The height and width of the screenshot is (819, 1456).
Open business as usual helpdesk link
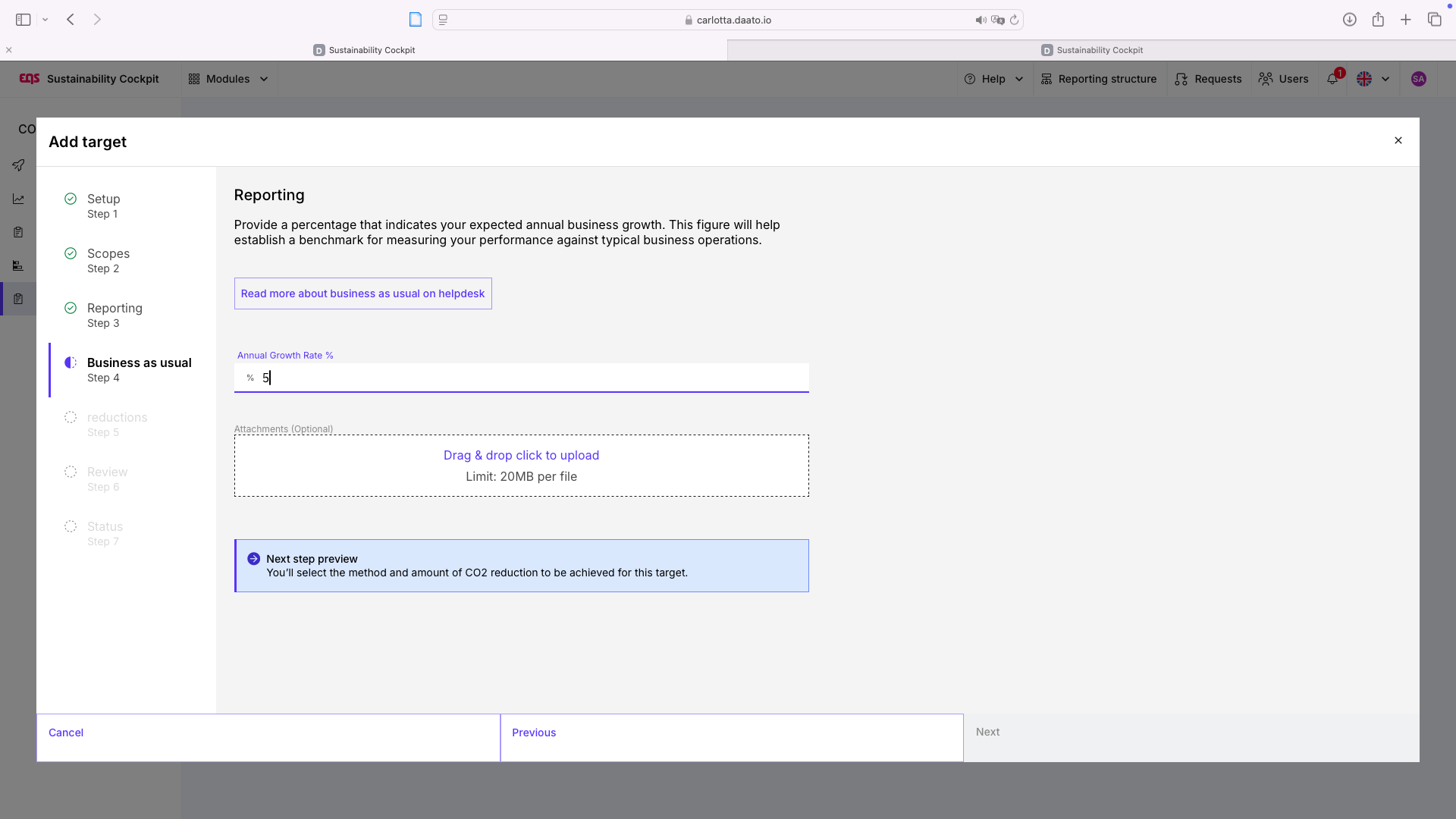click(x=362, y=293)
